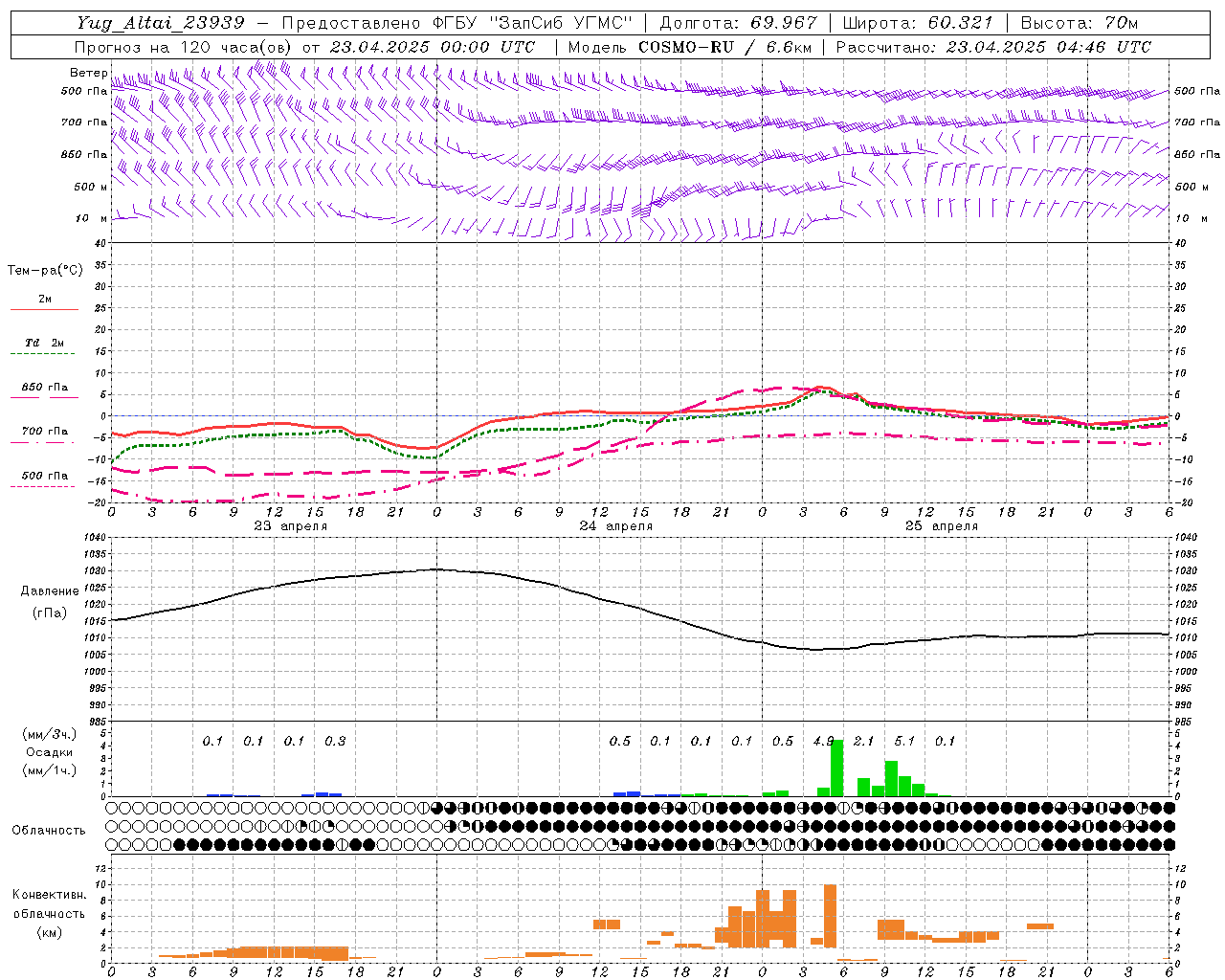The height and width of the screenshot is (980, 1225).
Task: Click the 'Прогноз на 120 часа(ов)' text
Action: [184, 47]
